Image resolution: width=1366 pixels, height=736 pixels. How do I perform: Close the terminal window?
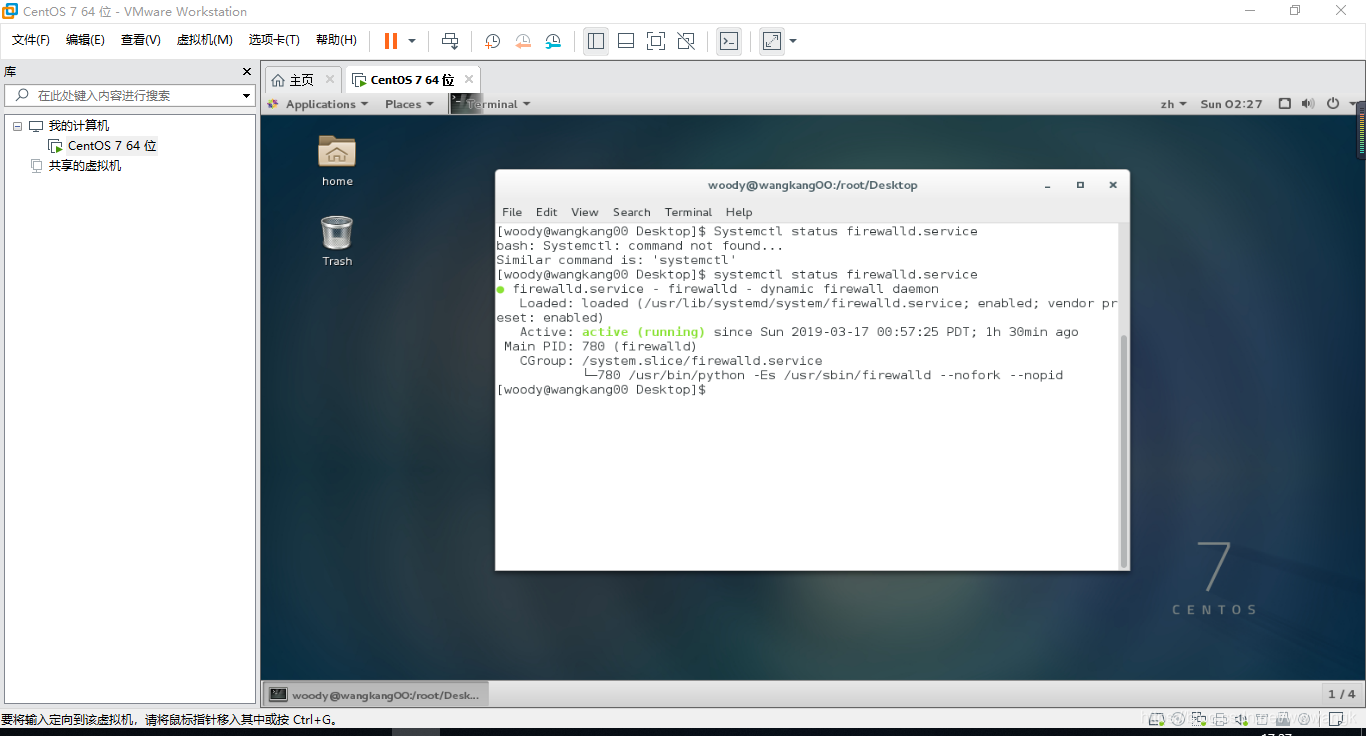point(1112,185)
